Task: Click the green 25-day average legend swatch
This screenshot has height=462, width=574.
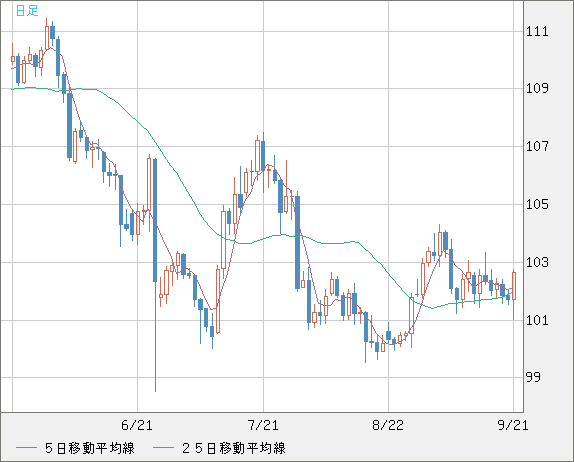Action: [163, 448]
